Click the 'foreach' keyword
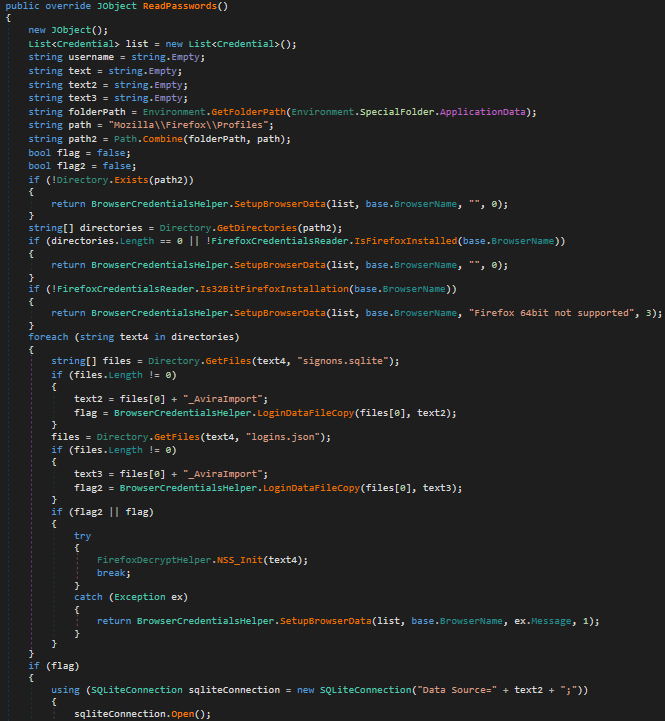The width and height of the screenshot is (665, 721). 48,337
